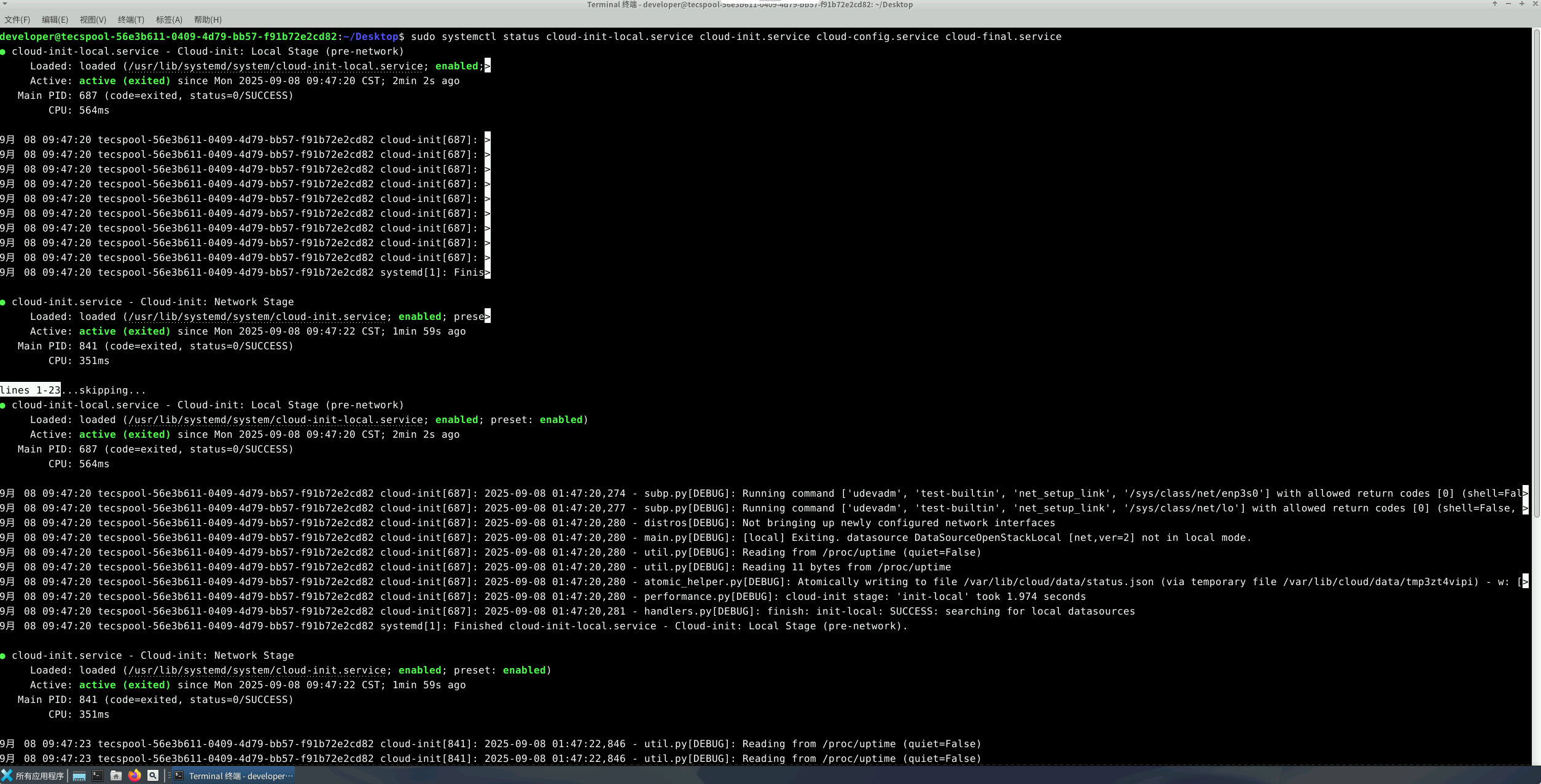Click the highlighted 'lines 1-23' pager status
1541x784 pixels.
30,390
